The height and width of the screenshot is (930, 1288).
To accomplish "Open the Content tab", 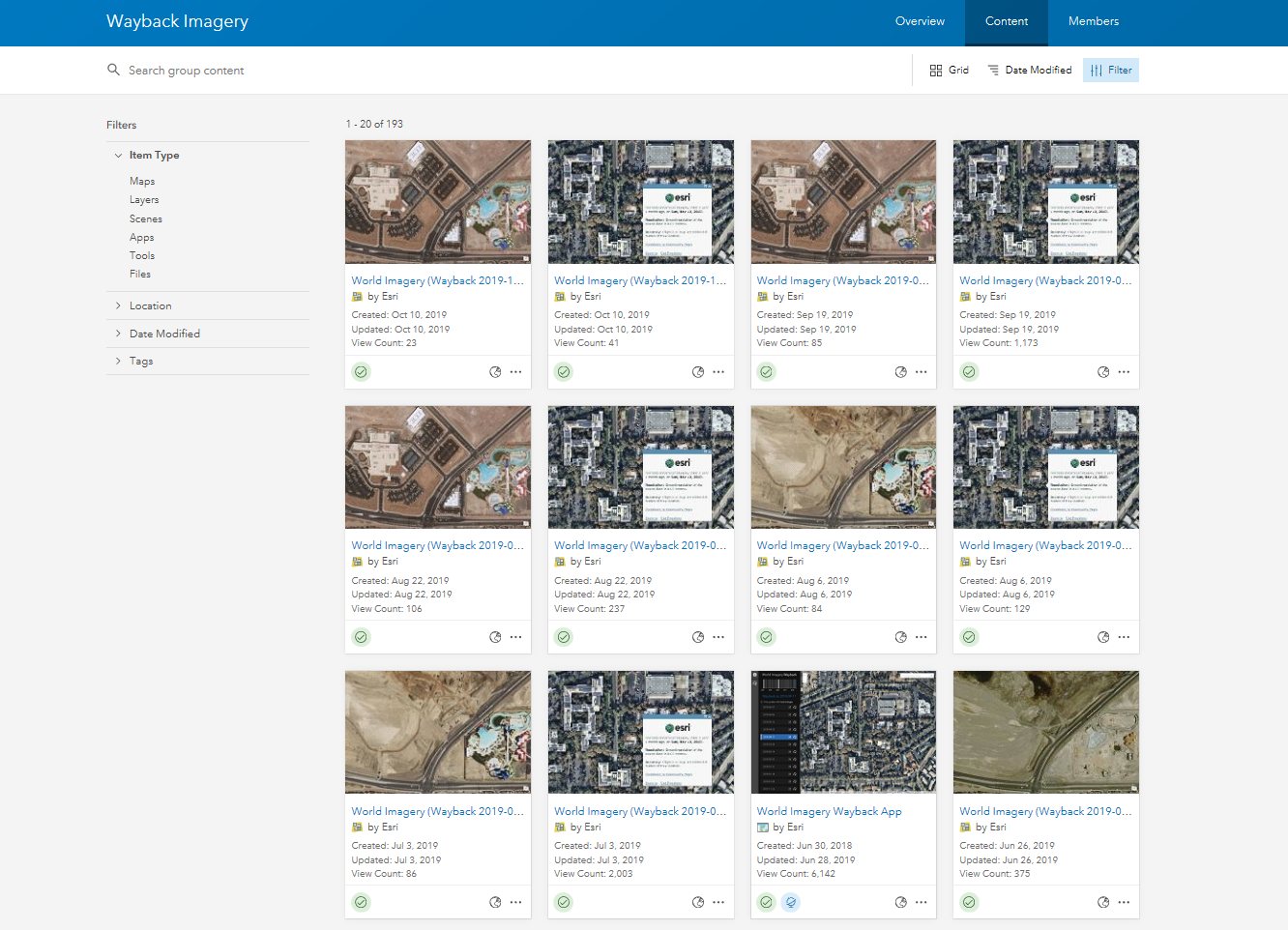I will point(1007,21).
